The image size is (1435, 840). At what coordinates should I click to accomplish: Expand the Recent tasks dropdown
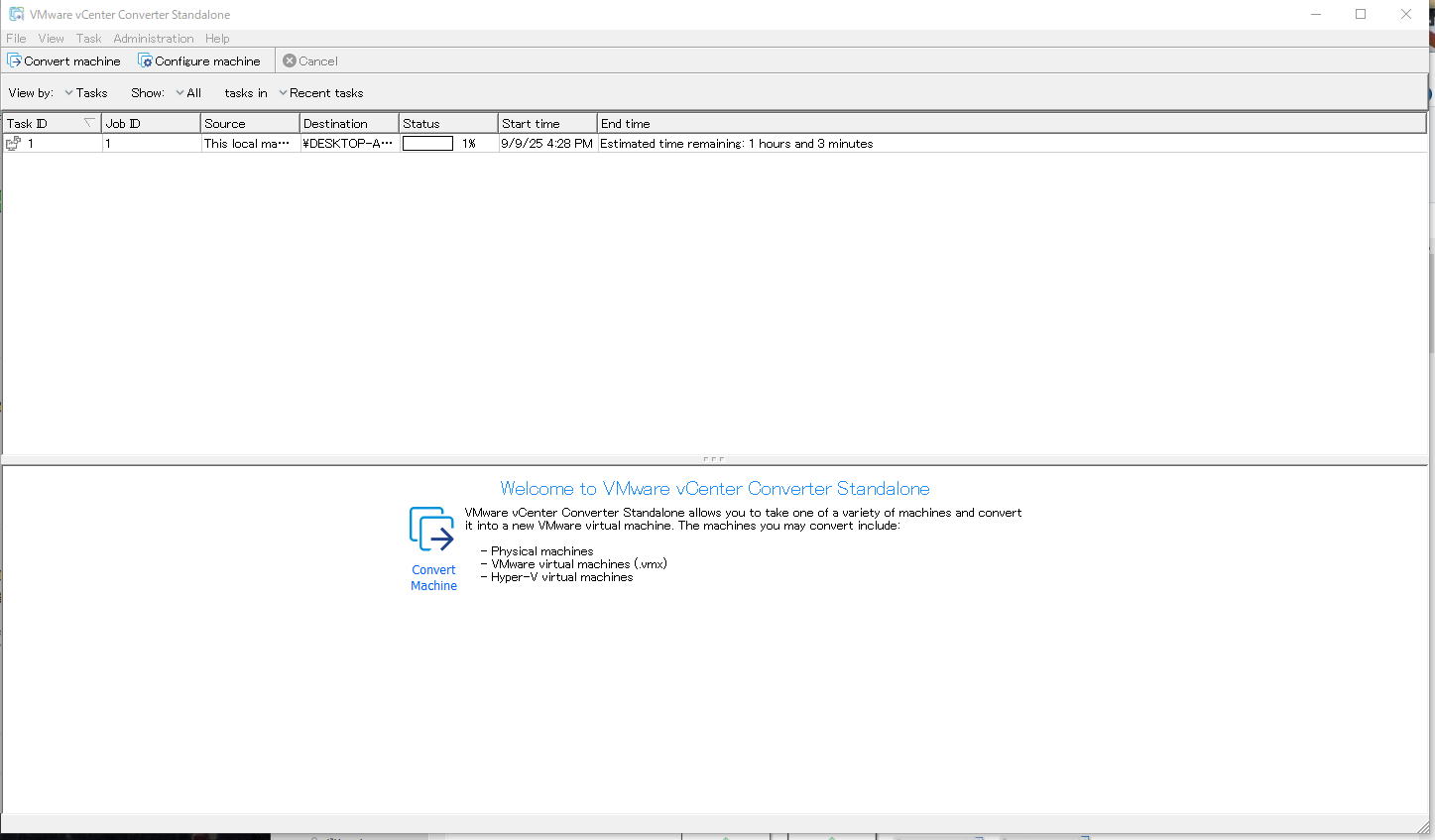click(321, 93)
